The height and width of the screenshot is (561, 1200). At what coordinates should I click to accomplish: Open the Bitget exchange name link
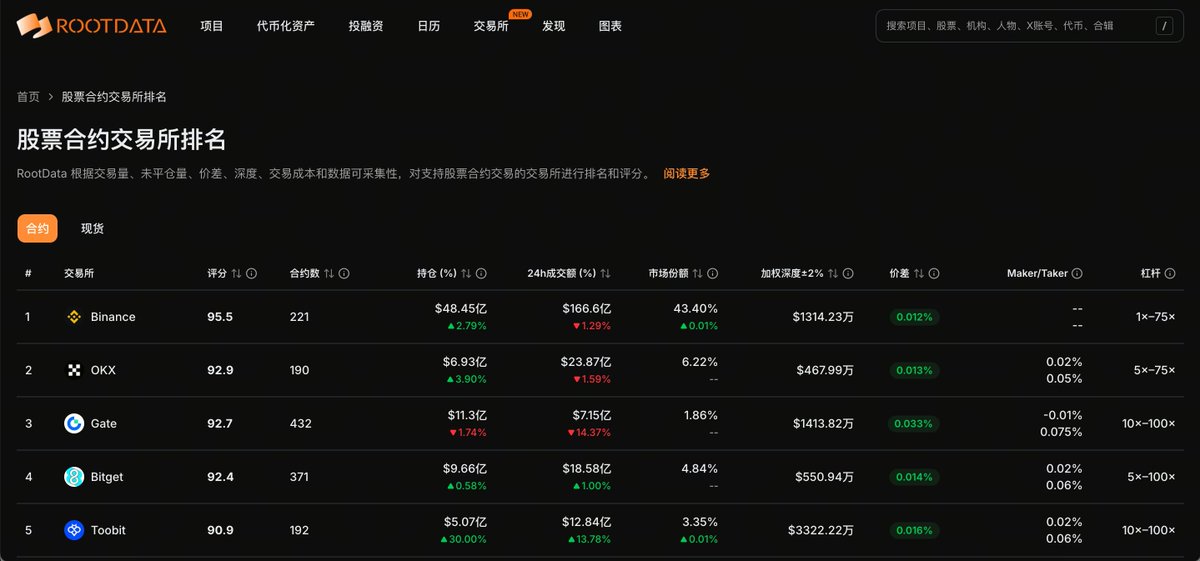click(x=107, y=477)
